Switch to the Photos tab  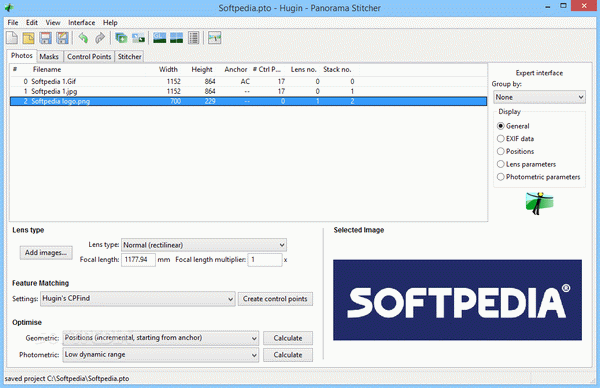pos(22,56)
